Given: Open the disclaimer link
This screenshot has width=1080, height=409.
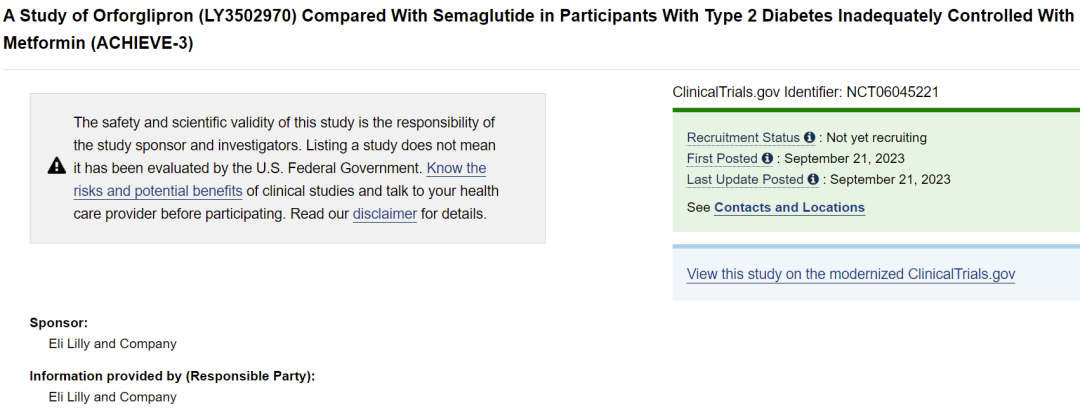Looking at the screenshot, I should point(384,214).
